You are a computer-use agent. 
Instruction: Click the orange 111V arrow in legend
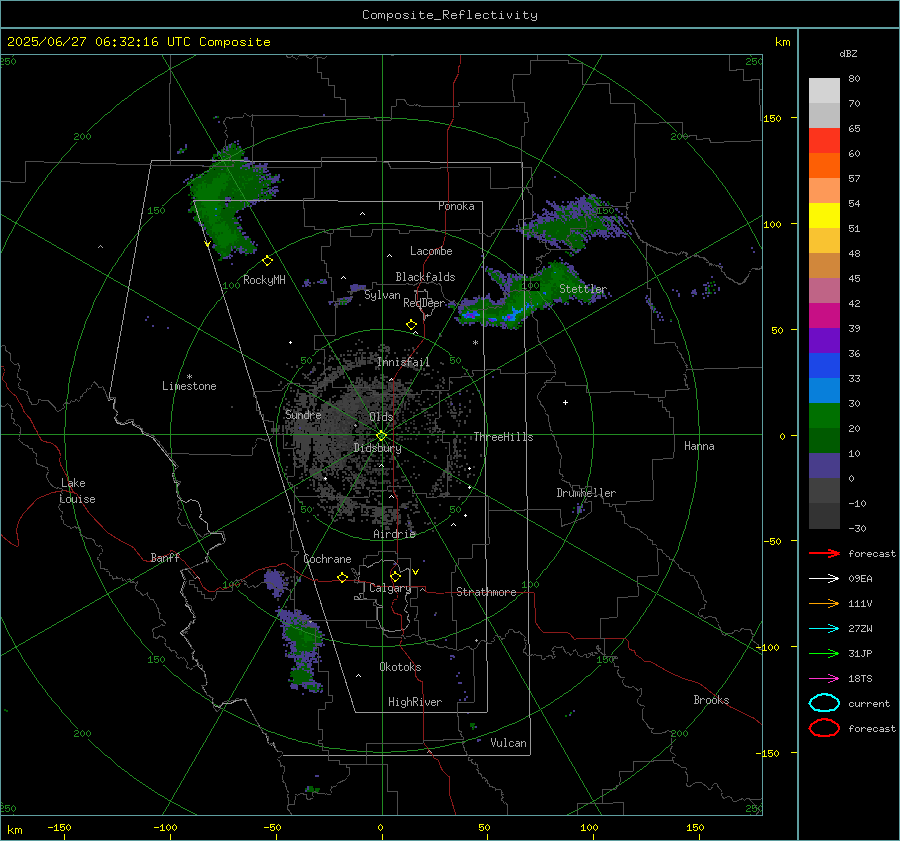coord(824,603)
